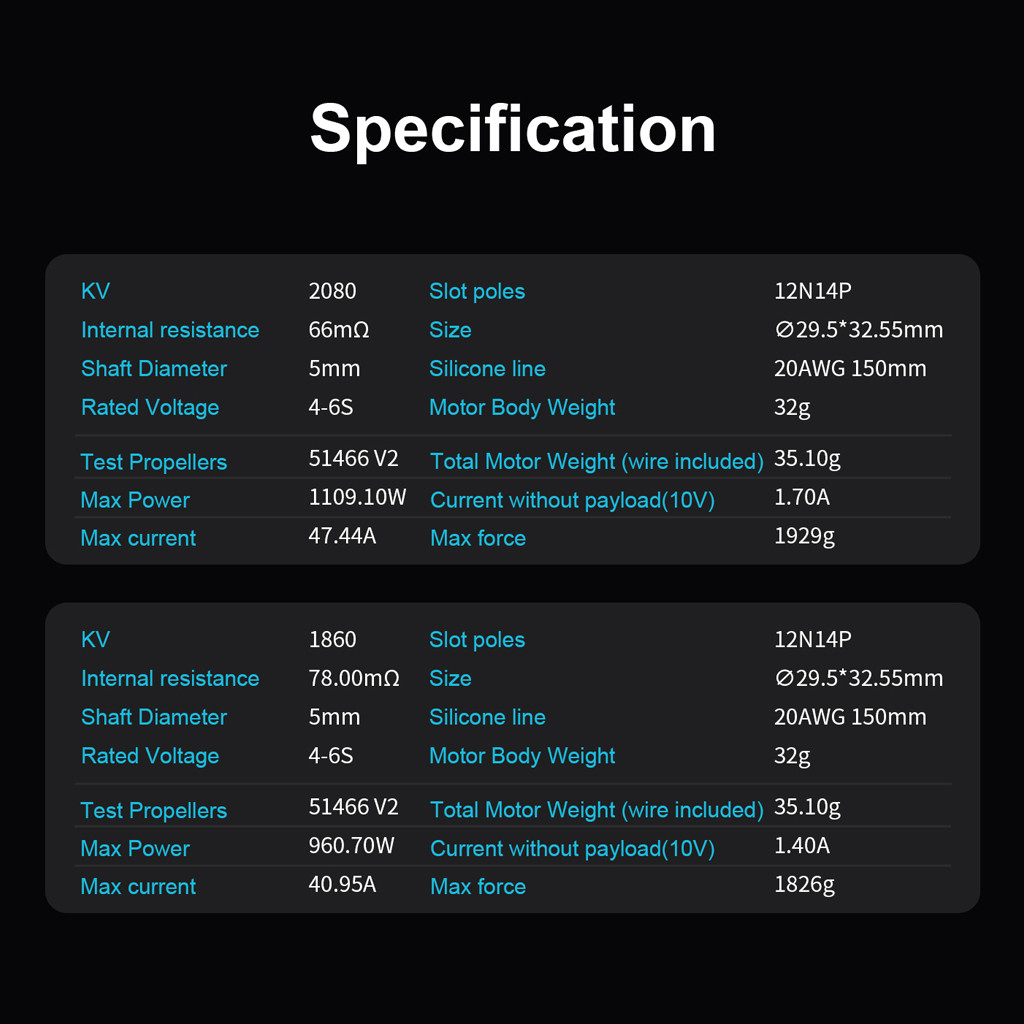Click the first table's Slot poles label
This screenshot has width=1024, height=1024.
tap(477, 291)
